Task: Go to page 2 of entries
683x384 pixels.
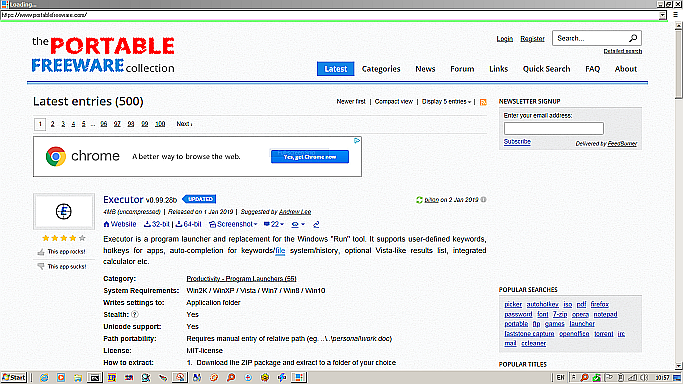Action: [53, 124]
